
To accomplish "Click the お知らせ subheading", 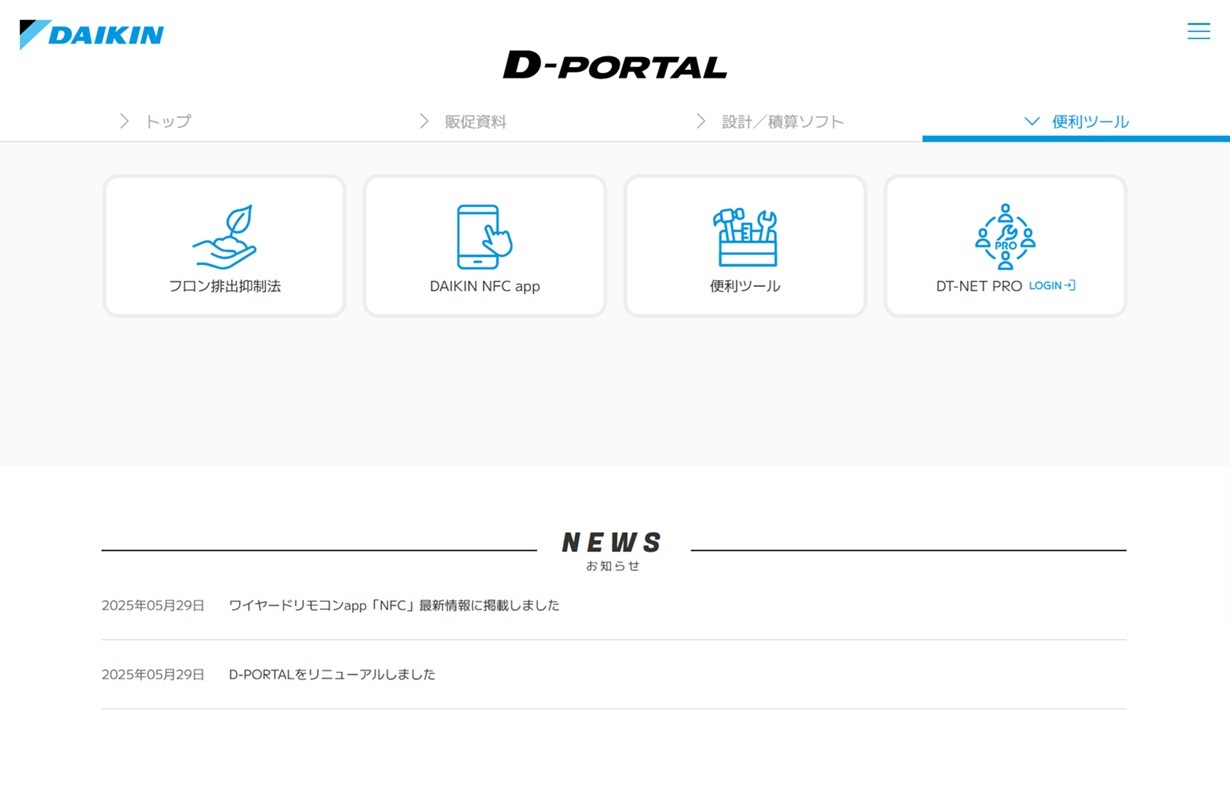I will click(613, 566).
